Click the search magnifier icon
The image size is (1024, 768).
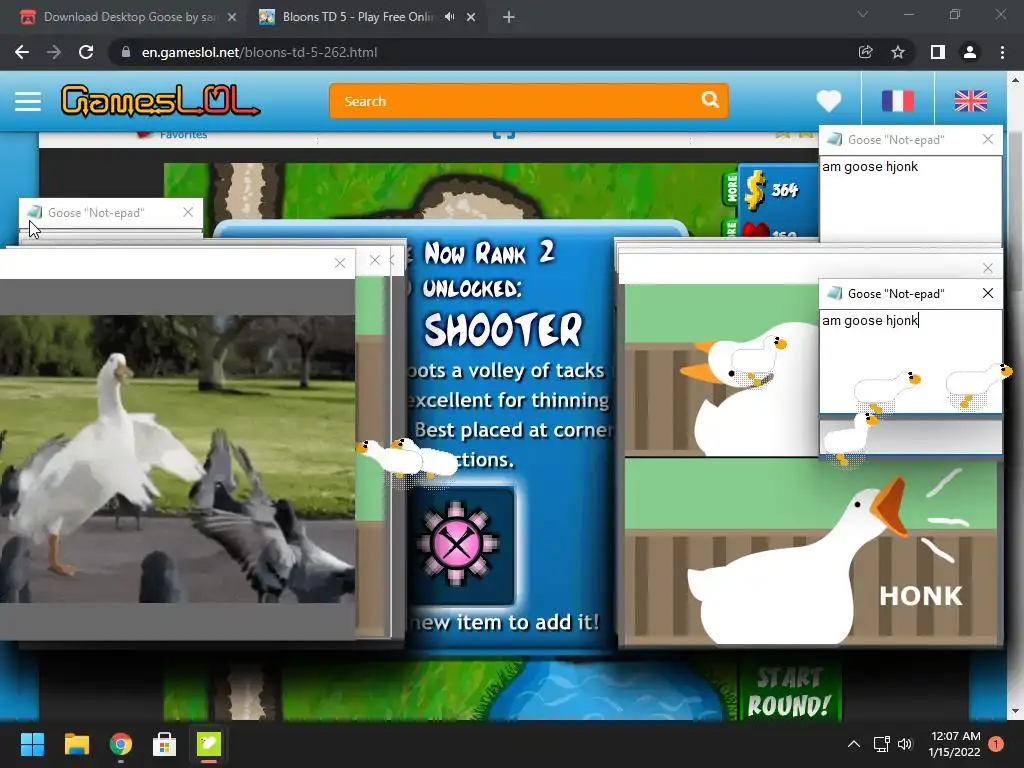(710, 100)
